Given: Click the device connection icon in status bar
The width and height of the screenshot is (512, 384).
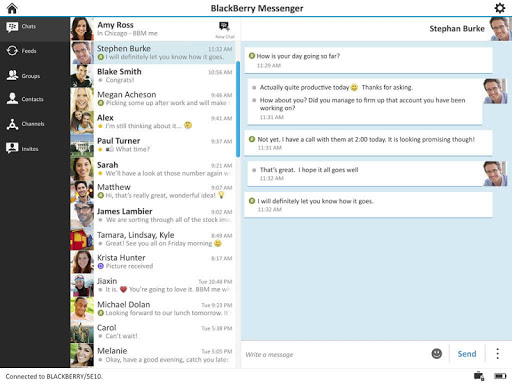Looking at the screenshot, I should click(x=479, y=376).
